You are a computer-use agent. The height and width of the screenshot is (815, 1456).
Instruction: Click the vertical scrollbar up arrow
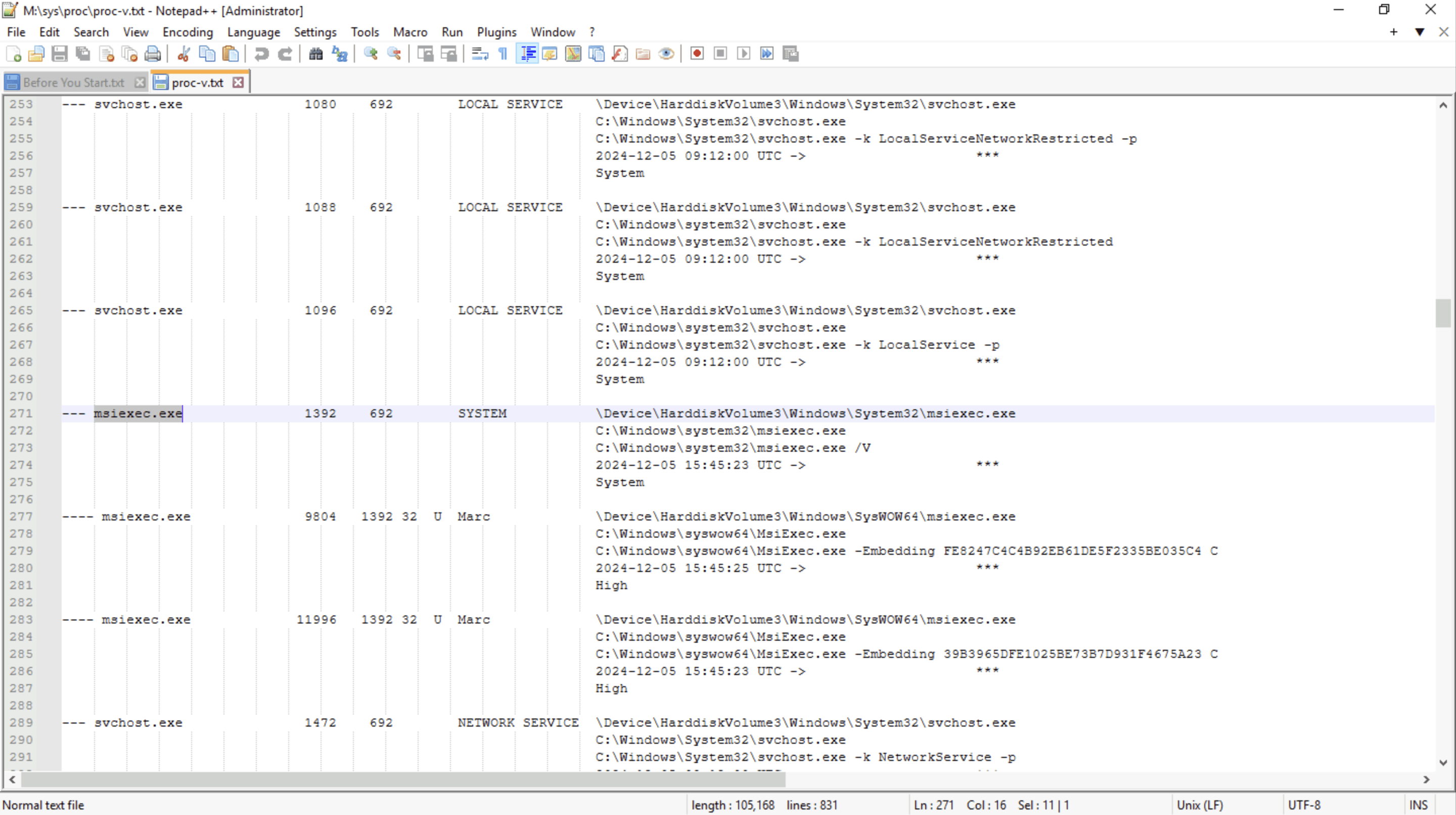tap(1443, 105)
